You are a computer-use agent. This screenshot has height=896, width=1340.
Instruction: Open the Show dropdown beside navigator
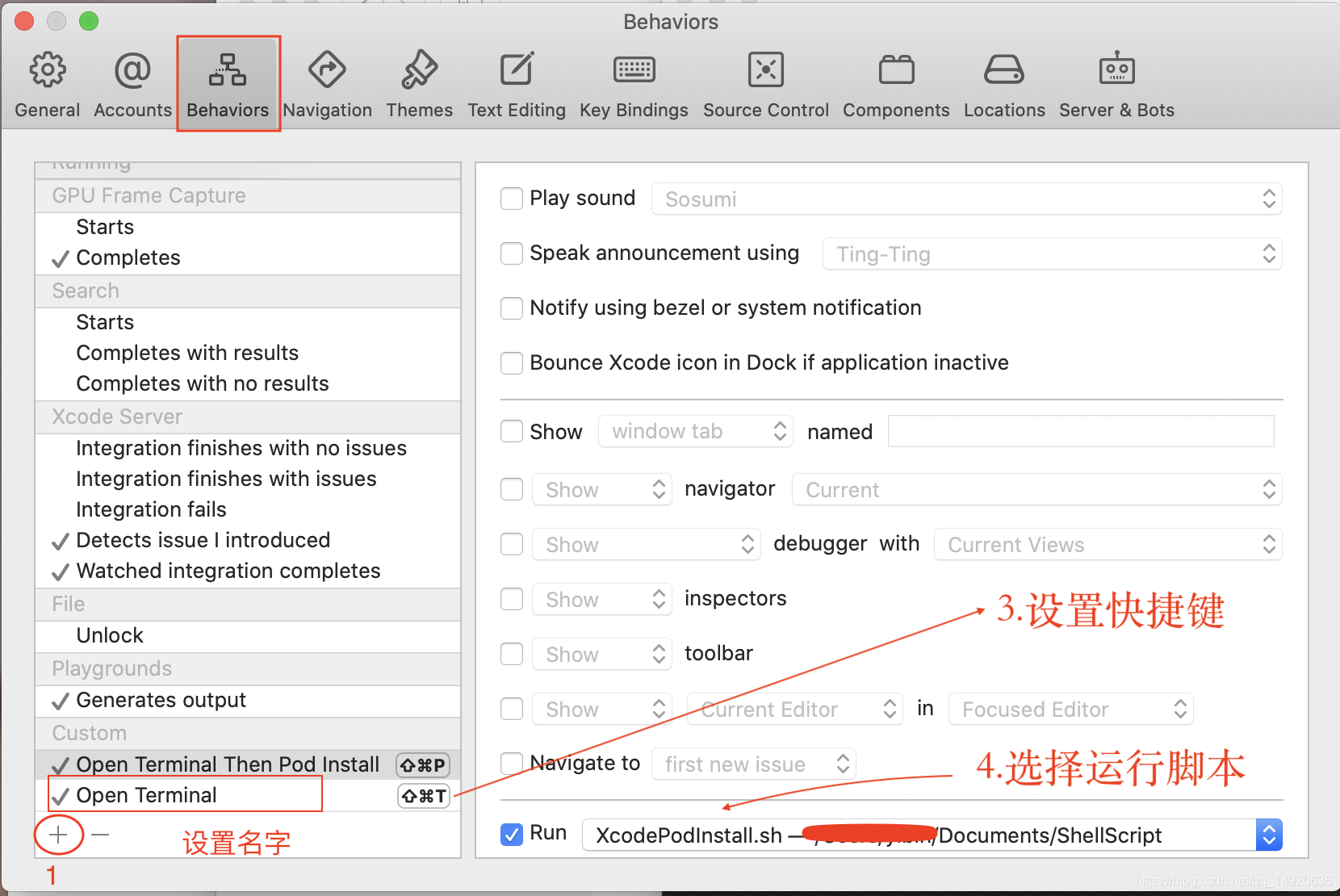coord(602,489)
